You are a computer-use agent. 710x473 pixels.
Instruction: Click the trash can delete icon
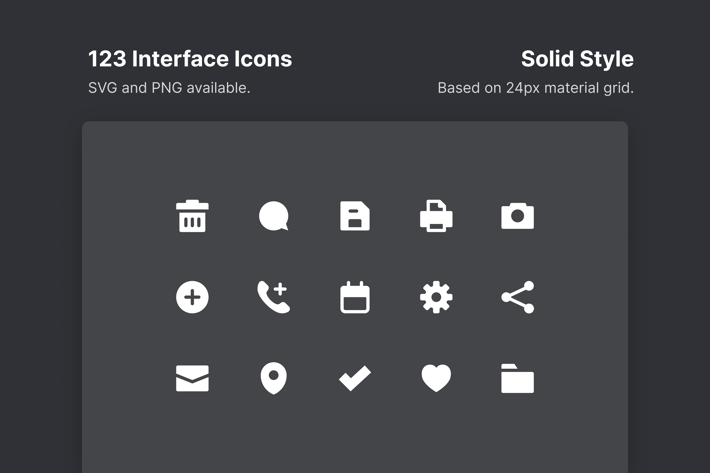(192, 216)
